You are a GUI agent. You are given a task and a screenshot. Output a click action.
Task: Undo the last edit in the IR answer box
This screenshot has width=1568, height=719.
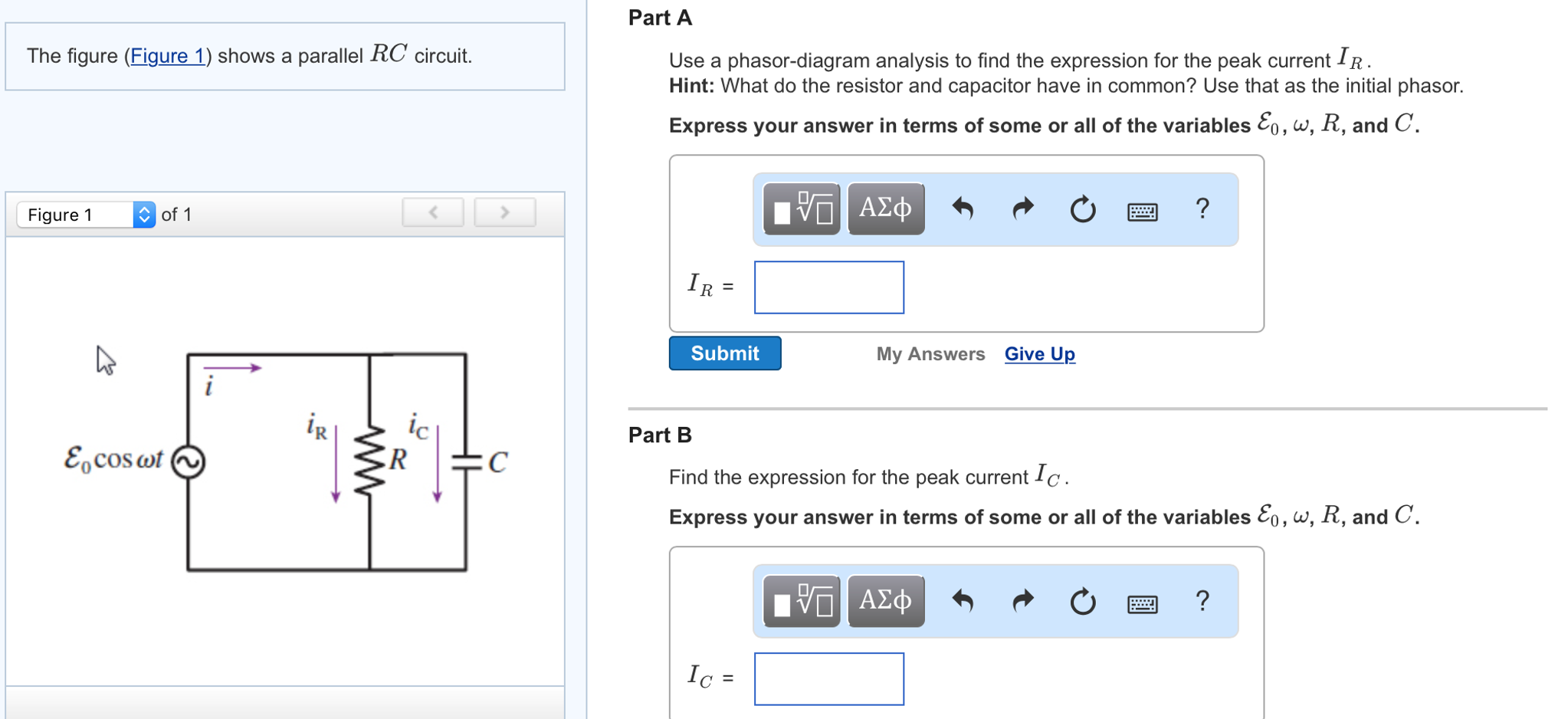pos(964,208)
